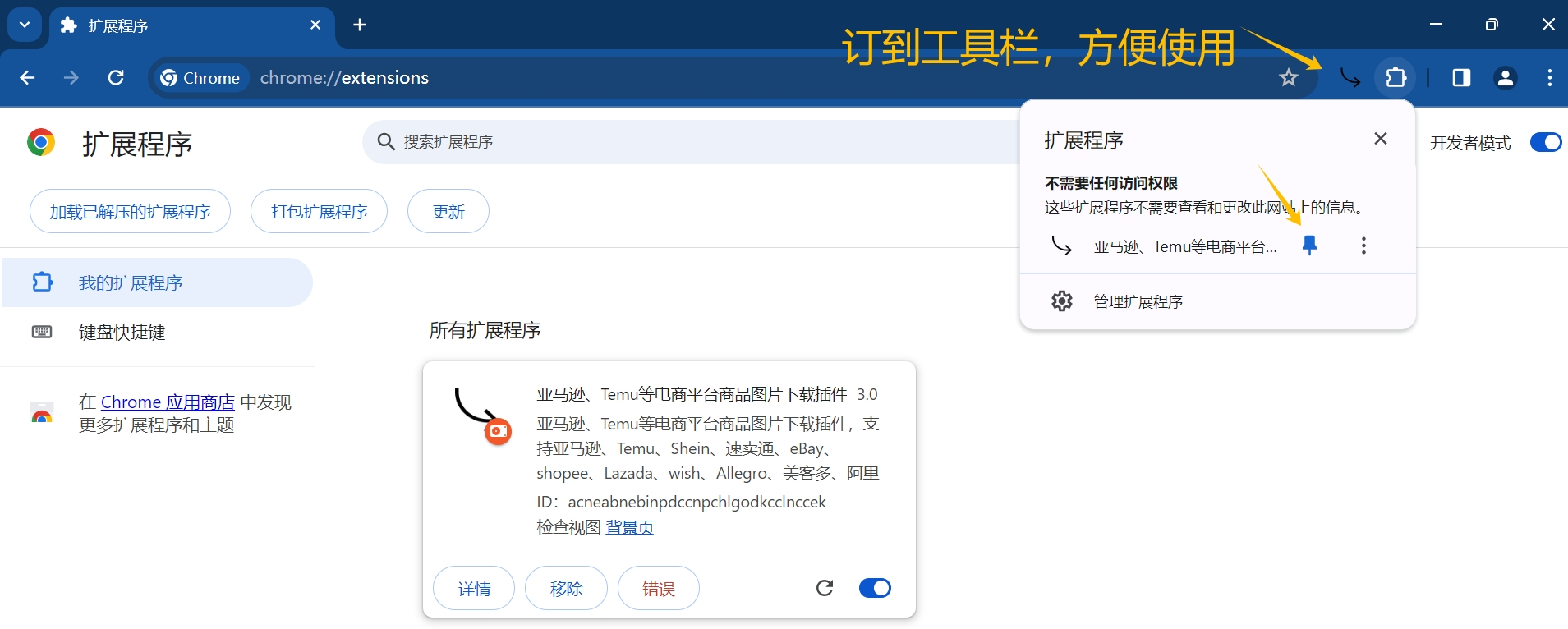This screenshot has width=1568, height=629.
Task: Reload the page from the address bar toolbar
Action: click(116, 77)
